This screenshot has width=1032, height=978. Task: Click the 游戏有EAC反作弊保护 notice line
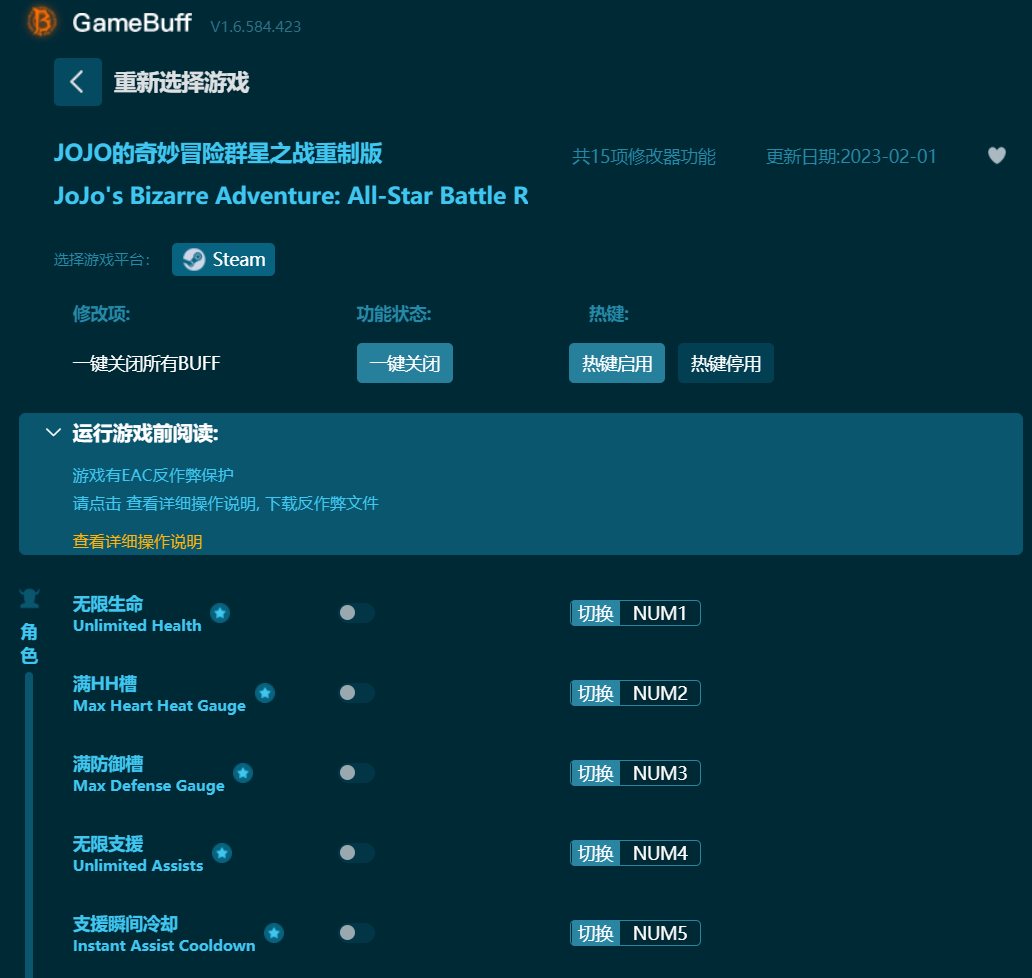tap(153, 475)
